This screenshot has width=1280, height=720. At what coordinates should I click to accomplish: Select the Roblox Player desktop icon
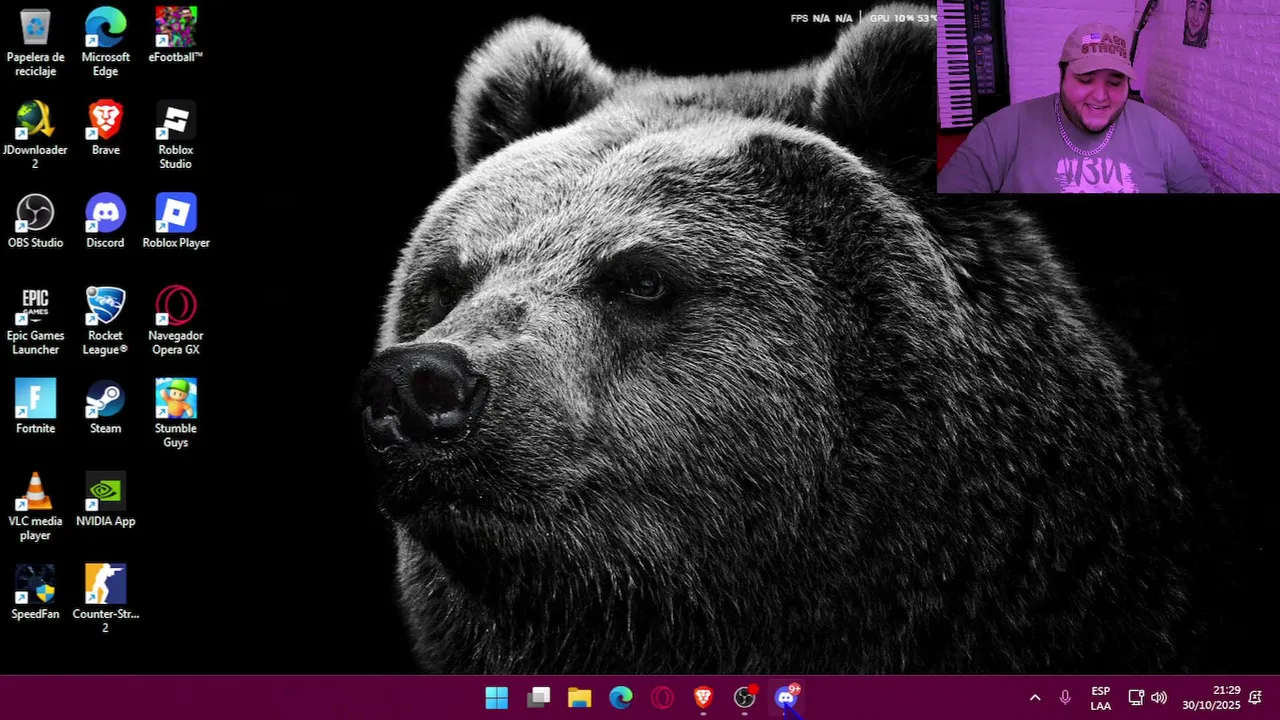[x=175, y=221]
